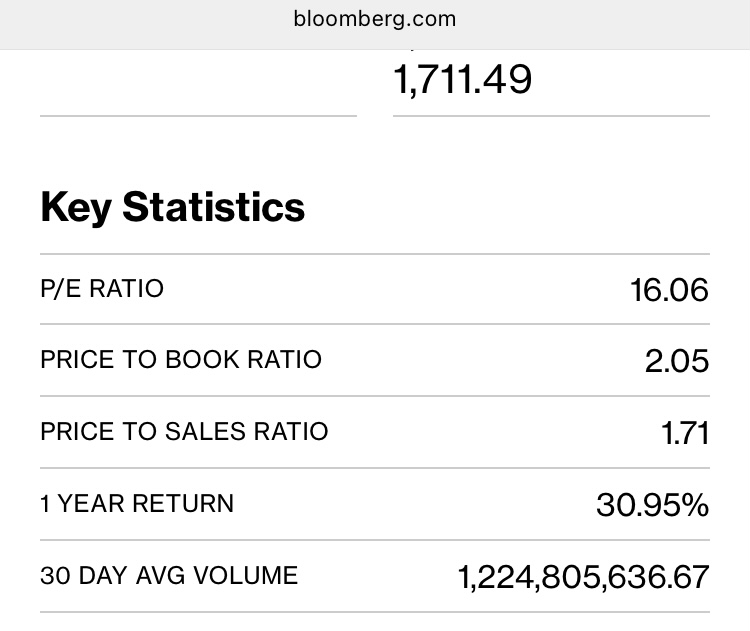Click the divider line under 1,711.49

click(x=551, y=116)
